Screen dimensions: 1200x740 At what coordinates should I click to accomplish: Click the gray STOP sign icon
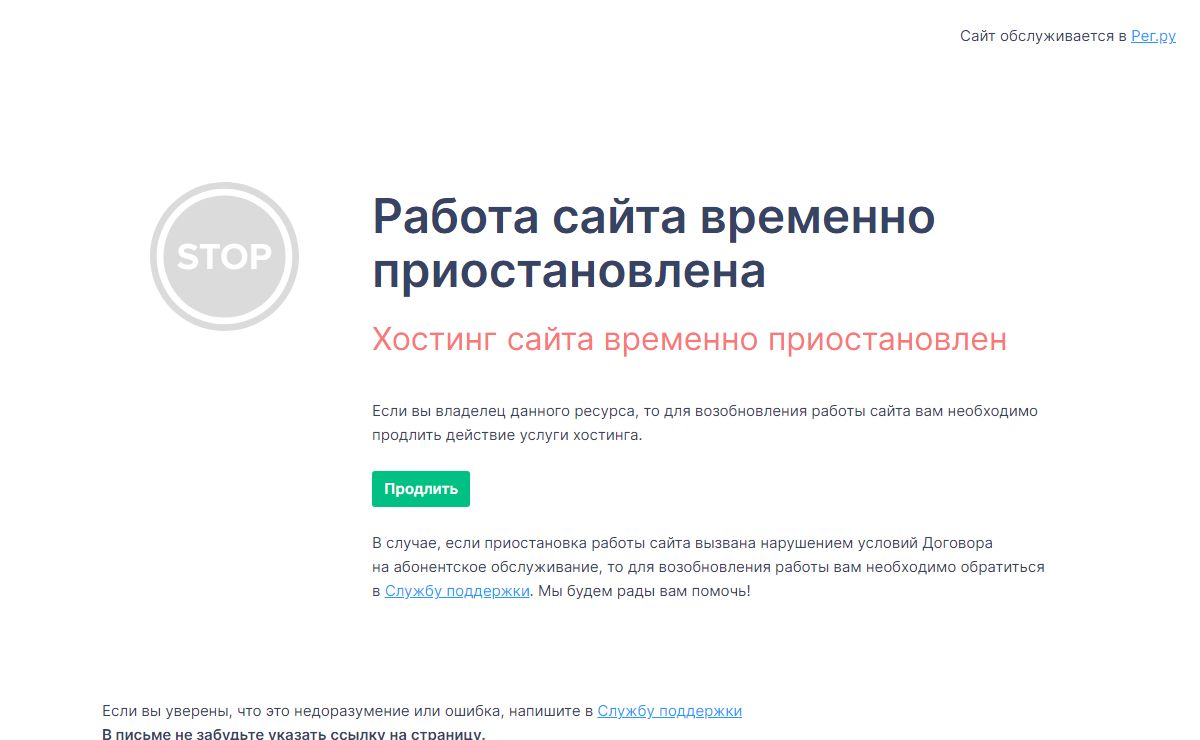225,256
